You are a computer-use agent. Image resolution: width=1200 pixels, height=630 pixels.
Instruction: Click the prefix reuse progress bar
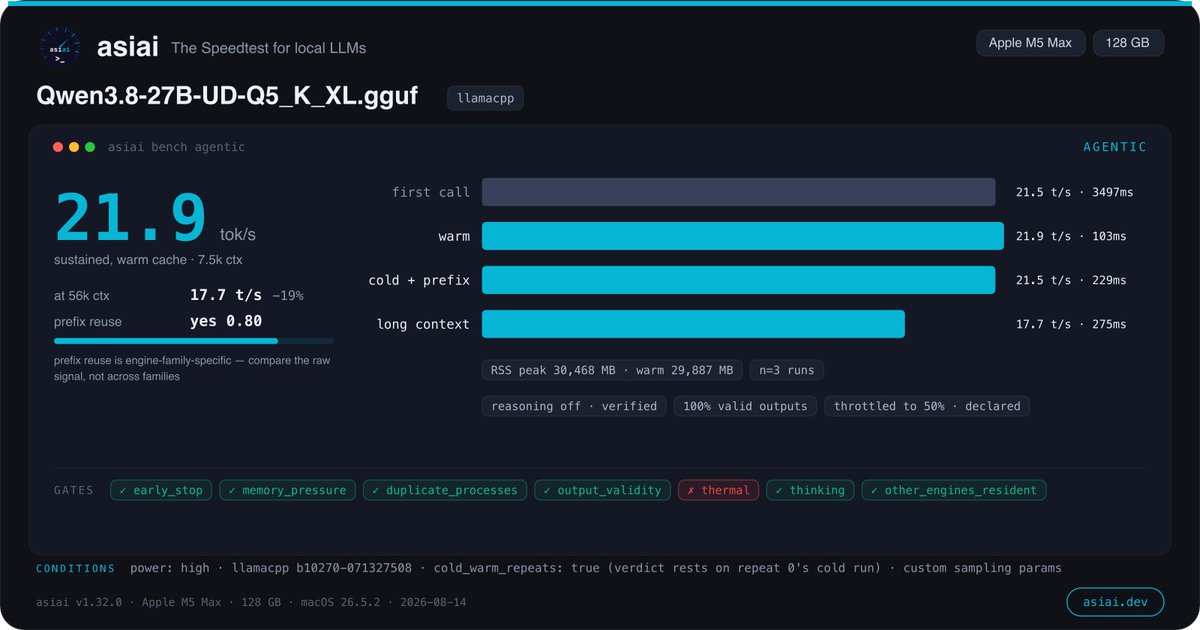pos(193,341)
